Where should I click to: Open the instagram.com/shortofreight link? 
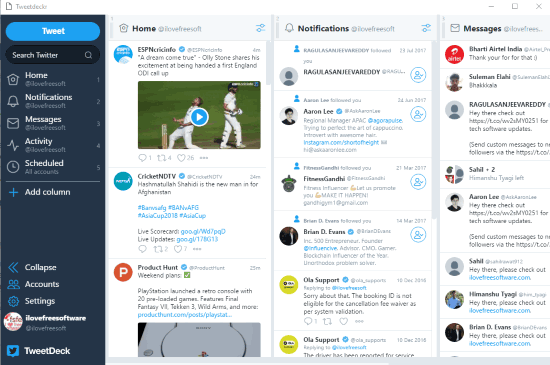pyautogui.click(x=341, y=142)
